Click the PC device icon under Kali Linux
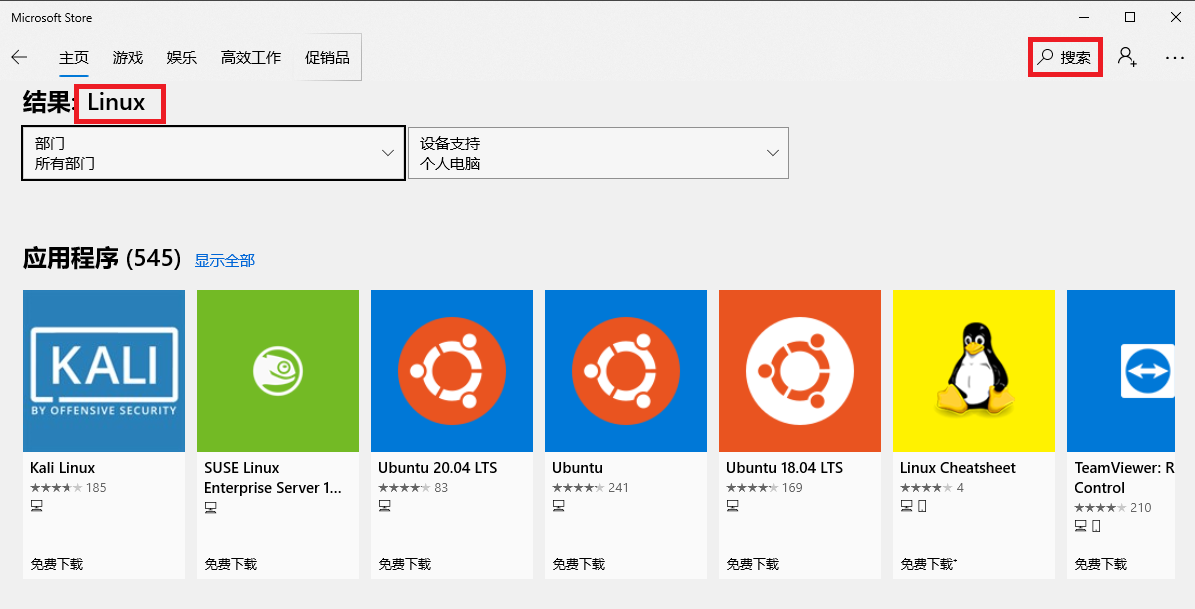Screen dimensions: 1195x609 click(37, 506)
